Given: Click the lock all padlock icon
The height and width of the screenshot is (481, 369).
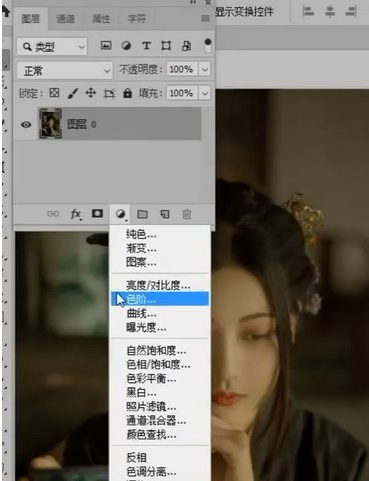Looking at the screenshot, I should 127,93.
